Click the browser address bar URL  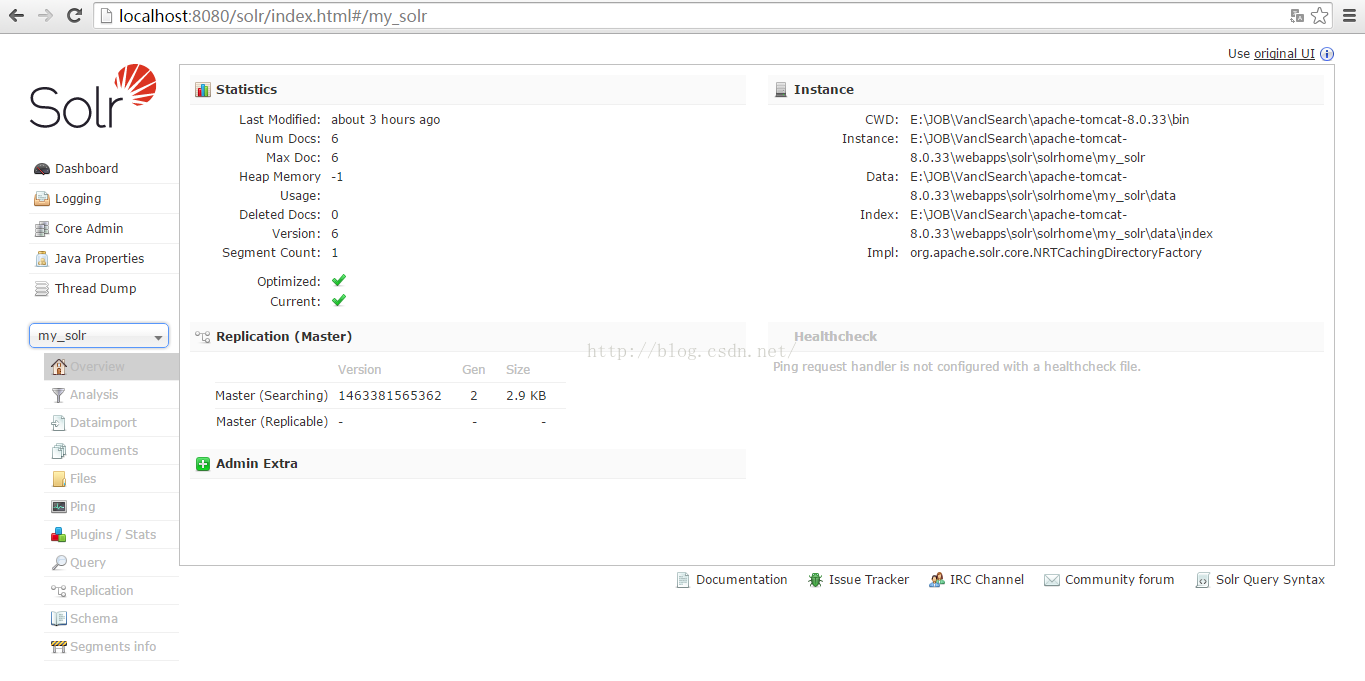273,16
